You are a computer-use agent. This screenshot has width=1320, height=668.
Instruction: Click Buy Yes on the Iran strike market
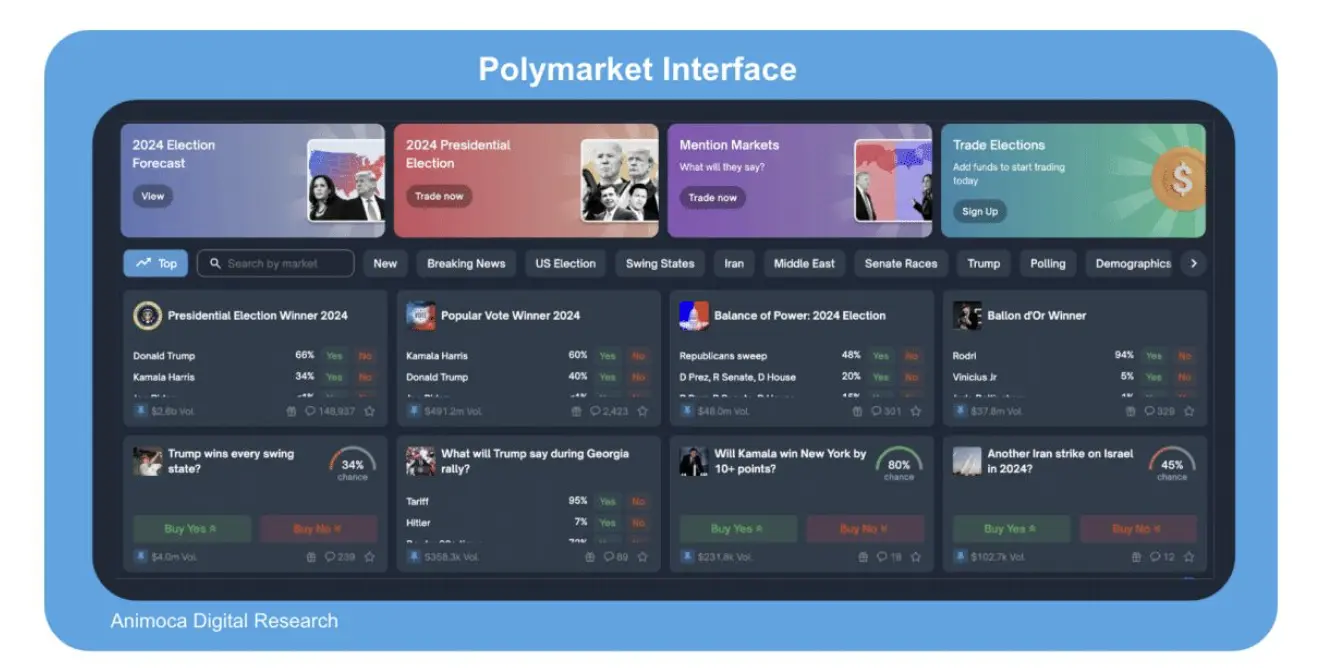coord(1012,528)
